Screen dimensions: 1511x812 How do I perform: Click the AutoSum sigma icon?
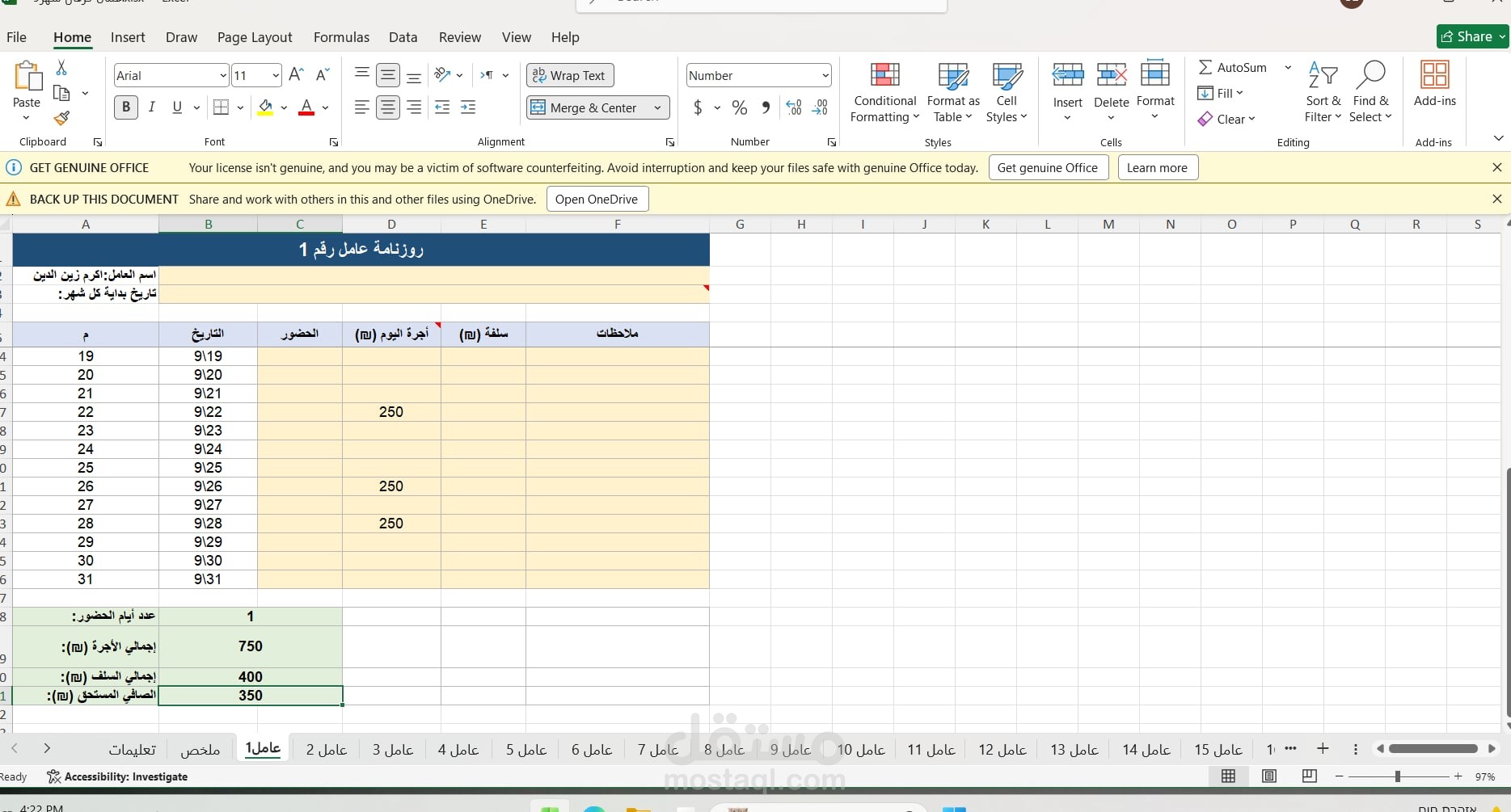coord(1205,67)
